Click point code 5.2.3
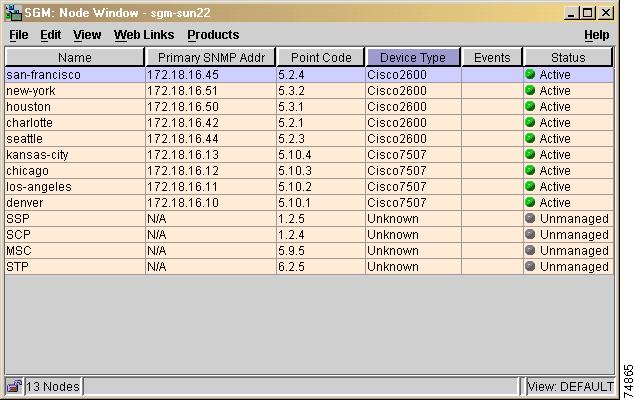Viewport: 635px width, 400px height. [x=291, y=139]
